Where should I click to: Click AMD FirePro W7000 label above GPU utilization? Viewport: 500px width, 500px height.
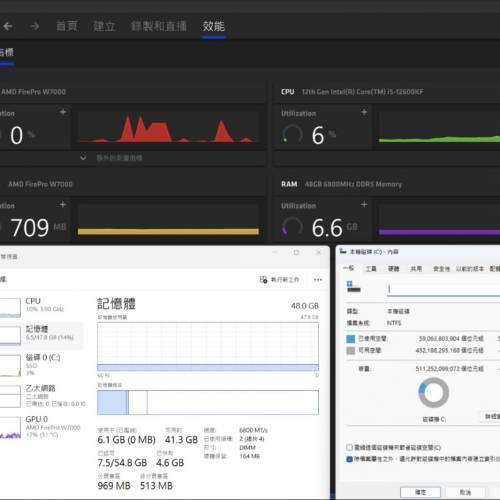click(x=33, y=92)
